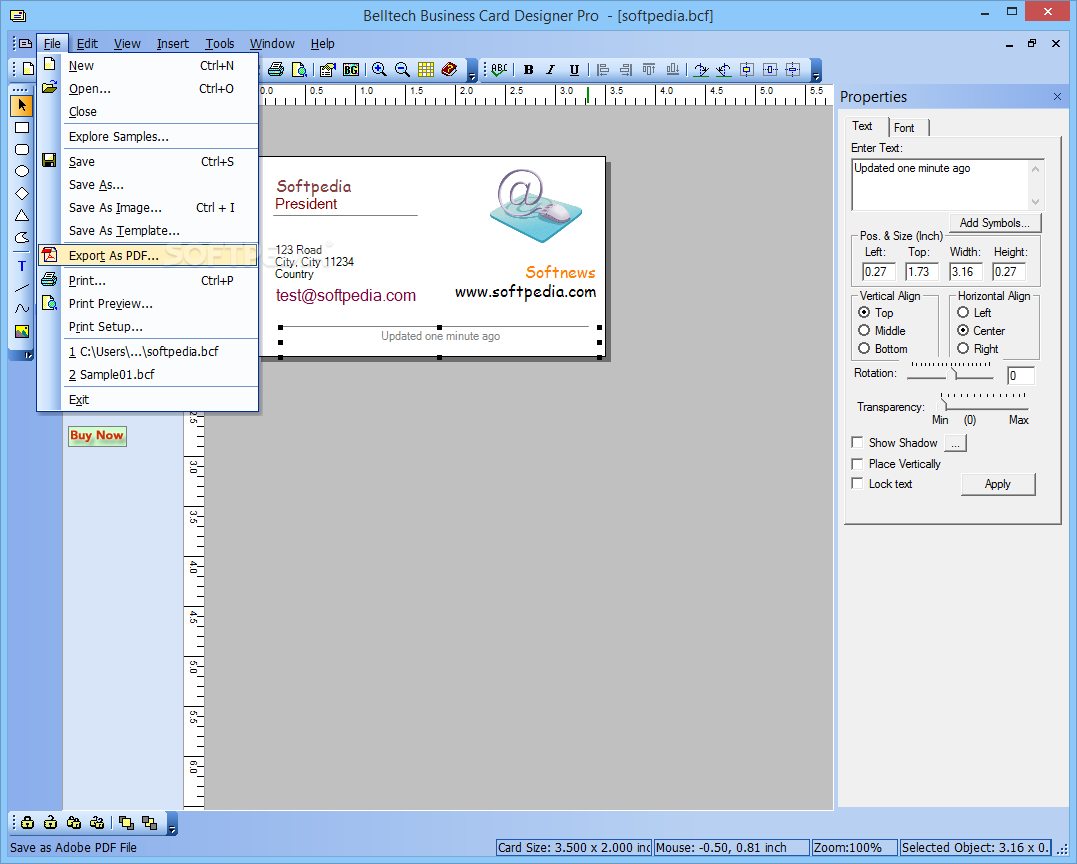Expand the formatting toolbar options arrow
Image resolution: width=1077 pixels, height=864 pixels.
(x=816, y=70)
